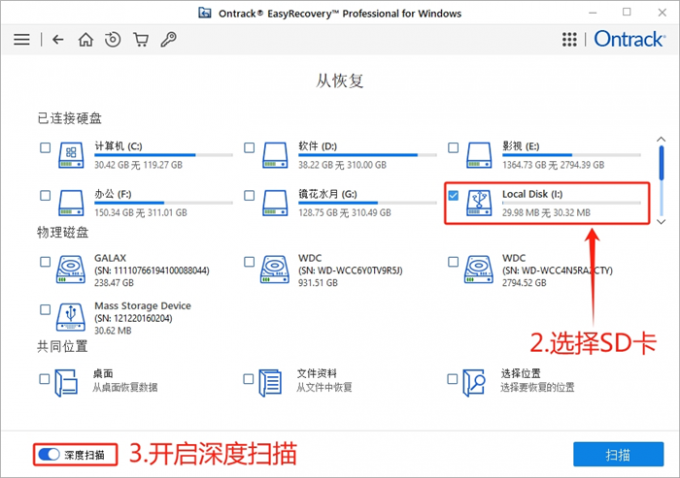Click the drive list scrollbar thumb
Screen dimensions: 680x478
pyautogui.click(x=661, y=163)
